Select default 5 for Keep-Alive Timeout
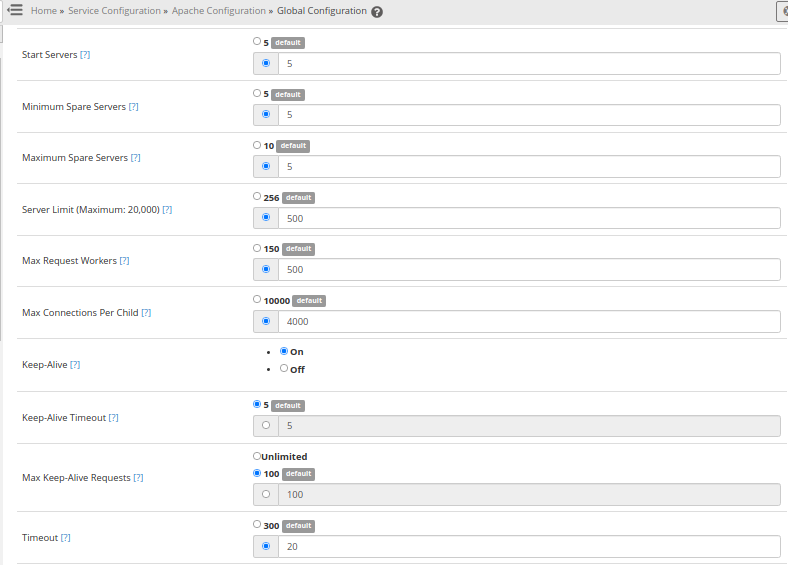The image size is (788, 565). tap(257, 404)
